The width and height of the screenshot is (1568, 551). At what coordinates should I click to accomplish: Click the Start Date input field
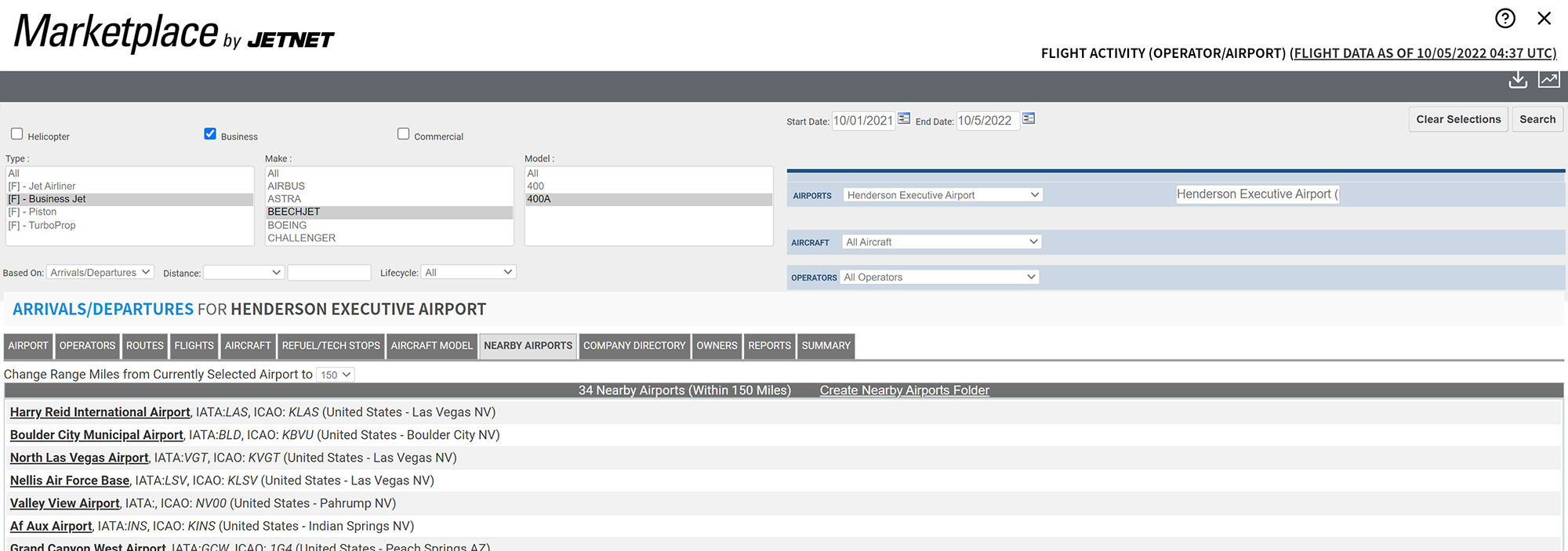pyautogui.click(x=863, y=121)
